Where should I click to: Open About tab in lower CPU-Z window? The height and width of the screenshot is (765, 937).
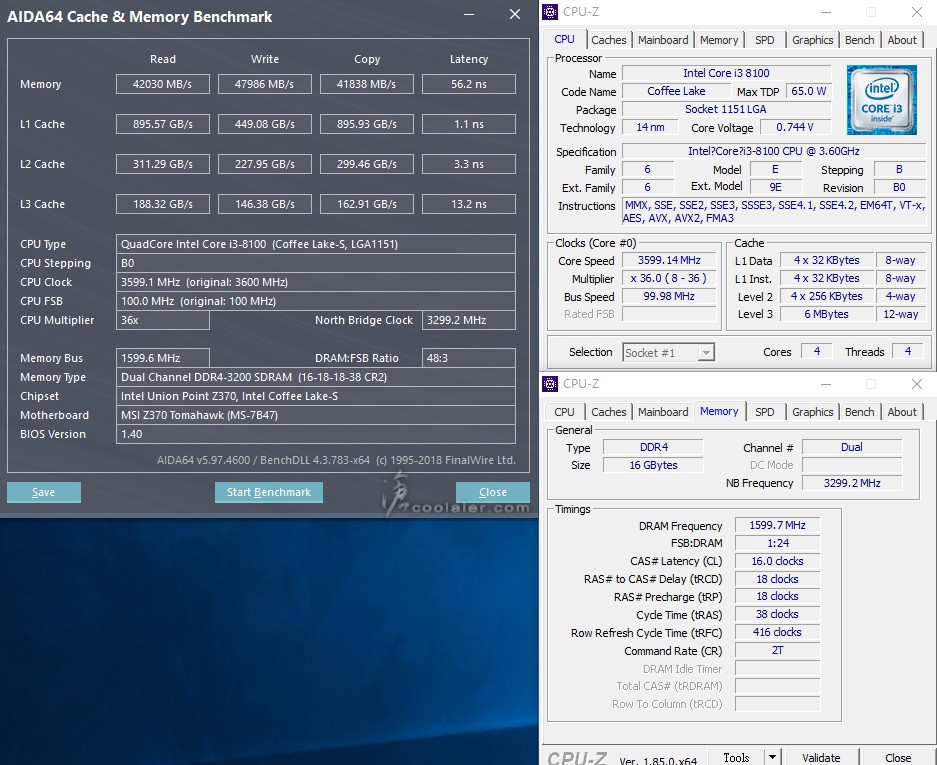902,412
